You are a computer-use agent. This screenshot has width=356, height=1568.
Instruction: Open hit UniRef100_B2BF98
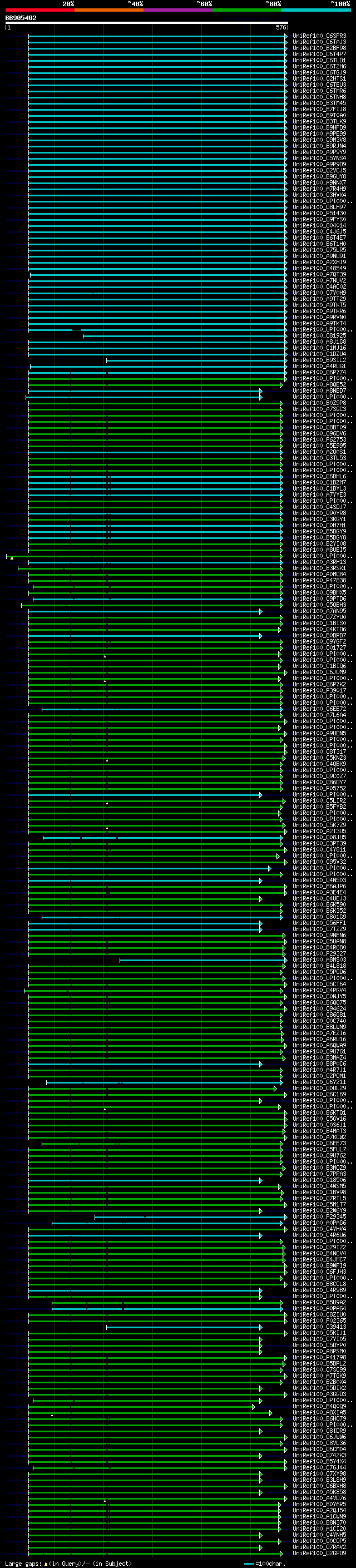[319, 48]
